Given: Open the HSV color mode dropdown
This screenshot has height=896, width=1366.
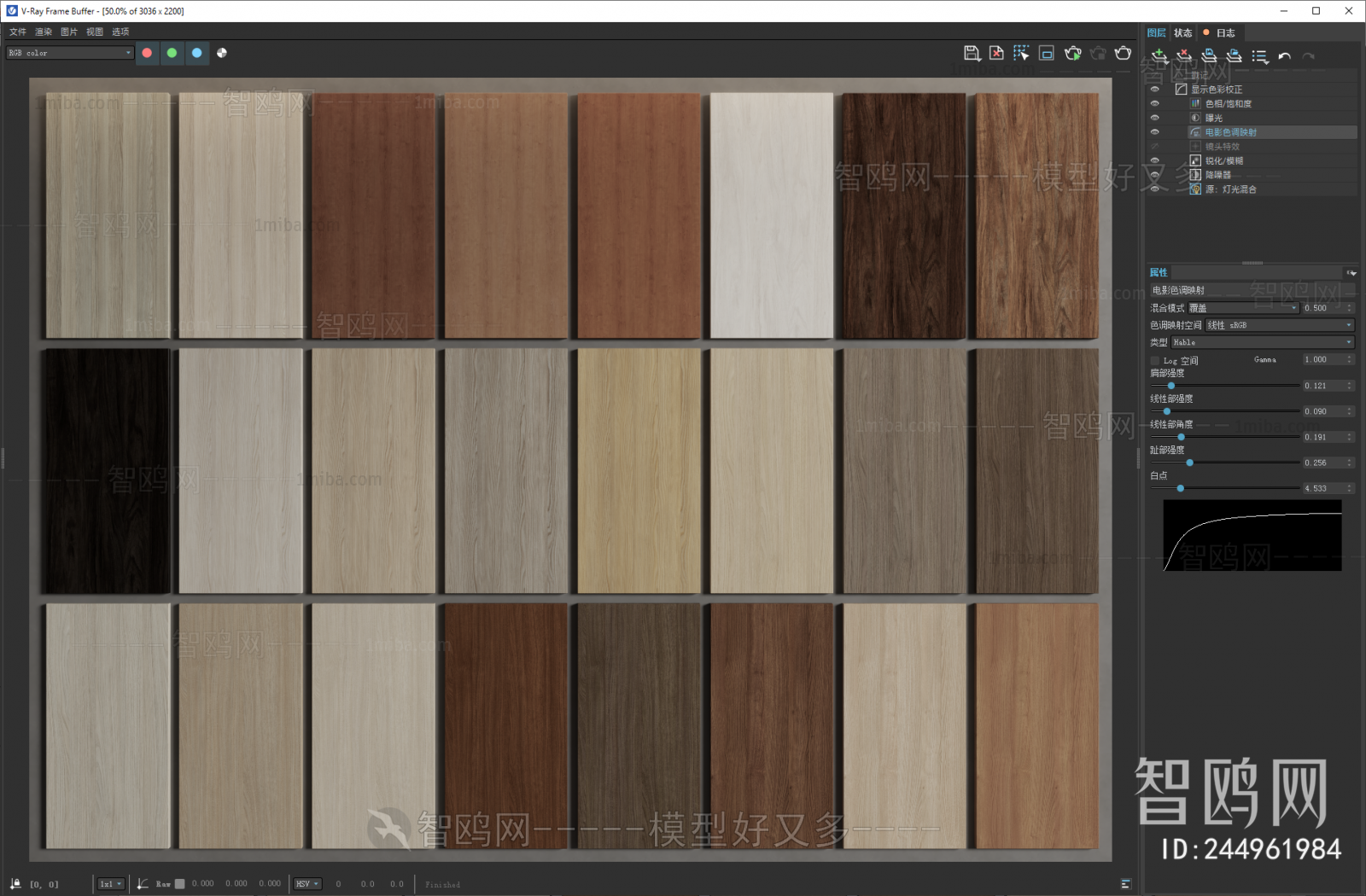Looking at the screenshot, I should (x=307, y=884).
